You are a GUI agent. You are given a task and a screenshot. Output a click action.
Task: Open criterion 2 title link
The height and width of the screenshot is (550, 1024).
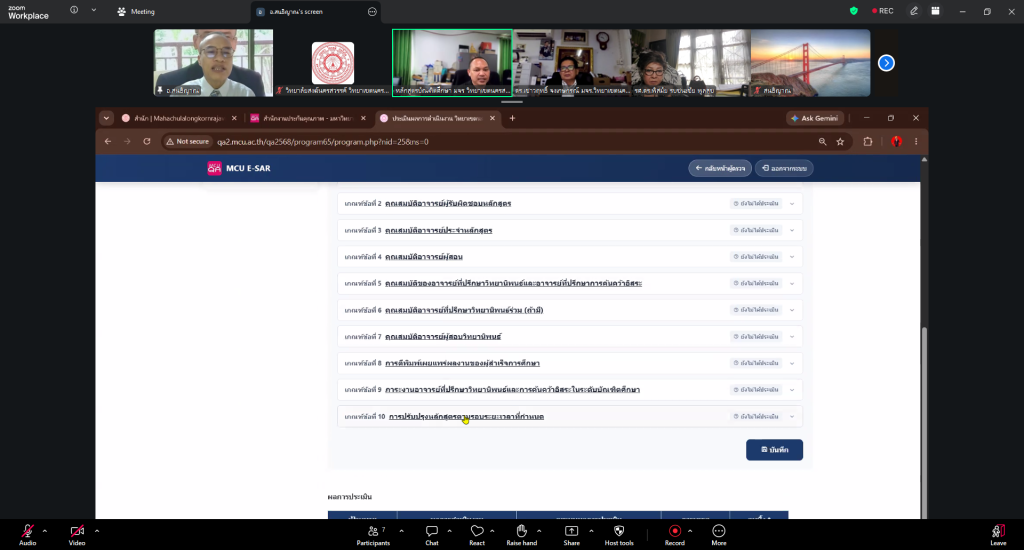click(448, 204)
